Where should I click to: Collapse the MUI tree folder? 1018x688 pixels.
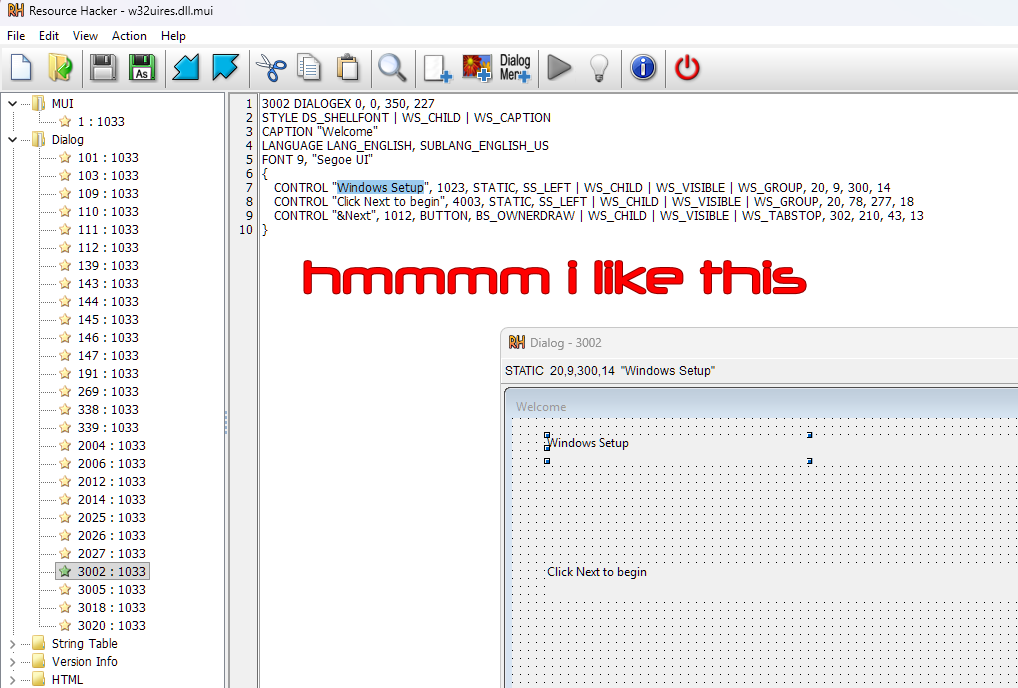coord(12,103)
